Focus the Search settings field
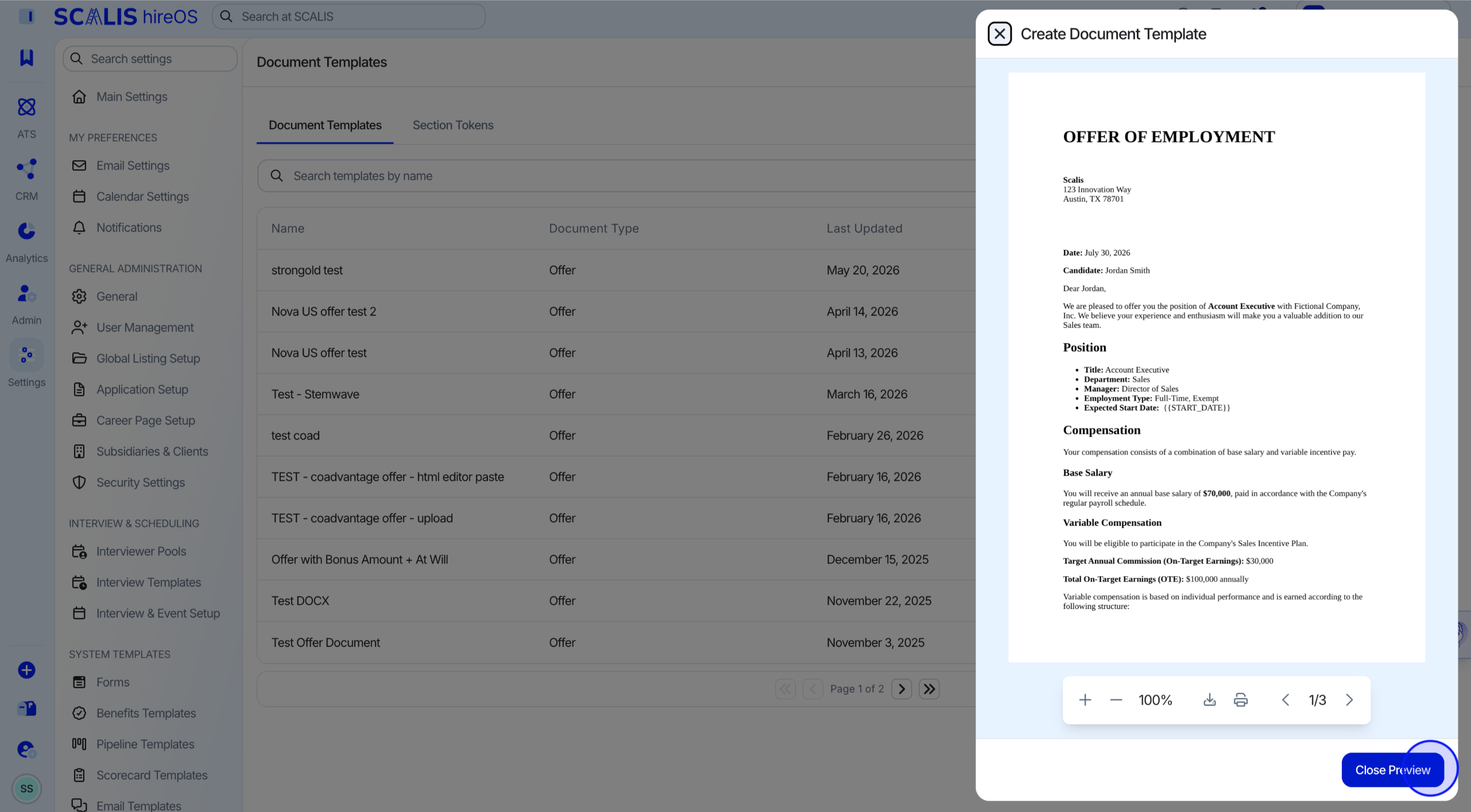The width and height of the screenshot is (1471, 812). point(150,59)
